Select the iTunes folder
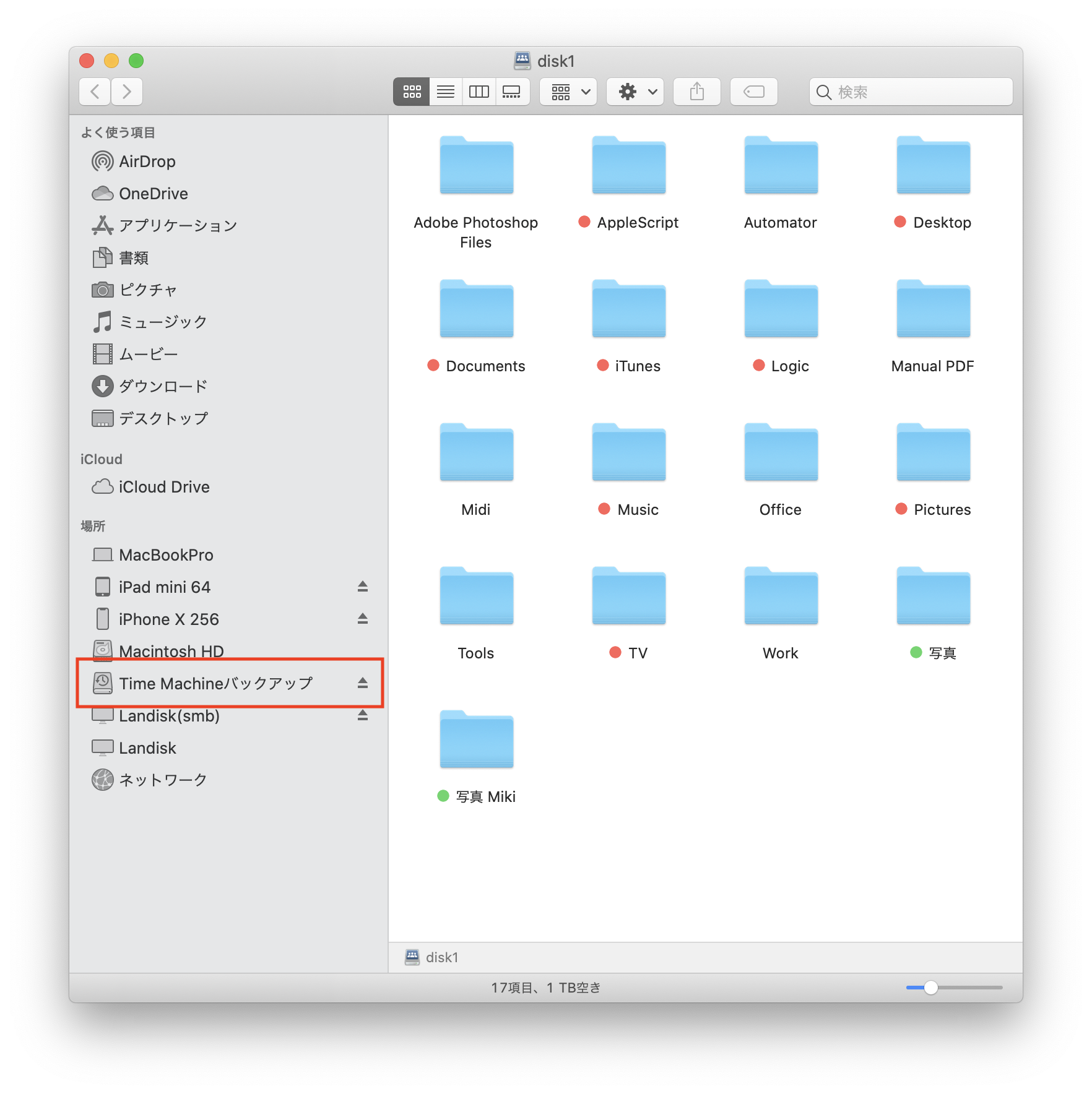Image resolution: width=1092 pixels, height=1094 pixels. tap(628, 309)
